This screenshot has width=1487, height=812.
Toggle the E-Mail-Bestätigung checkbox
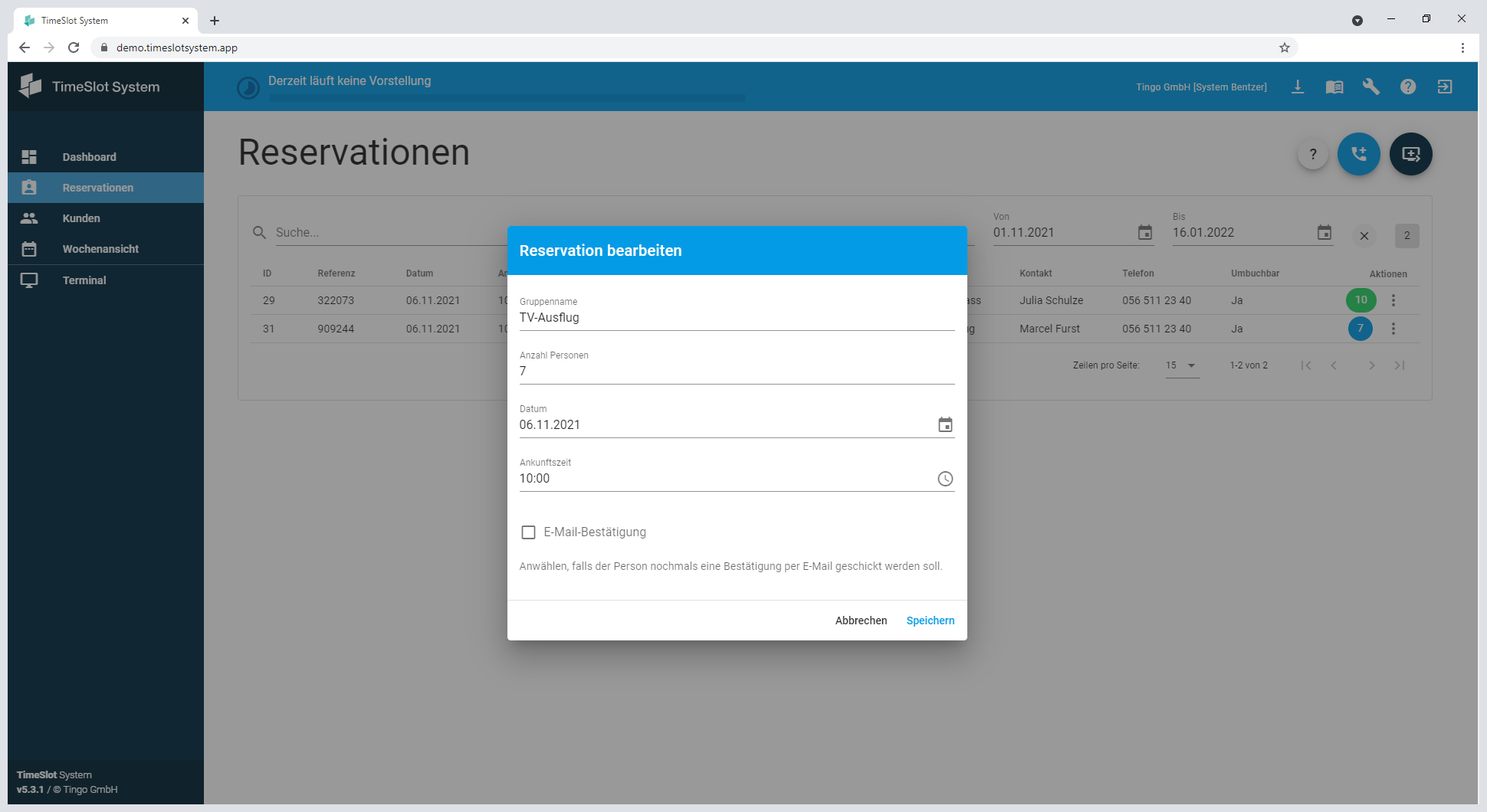coord(528,532)
